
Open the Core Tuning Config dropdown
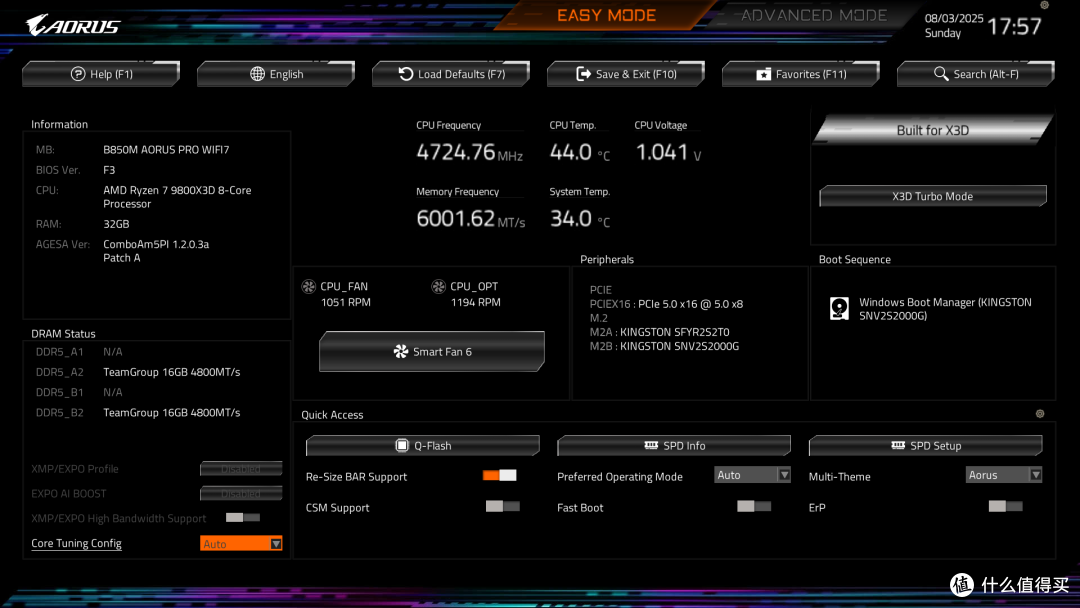click(241, 543)
